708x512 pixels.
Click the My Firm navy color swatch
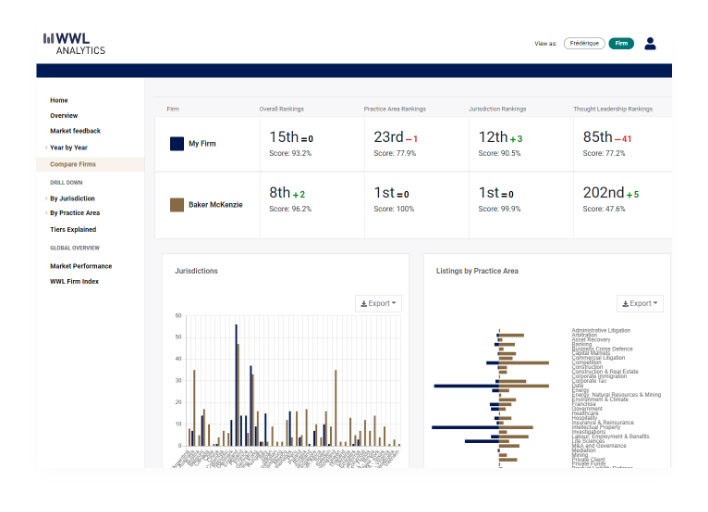(176, 144)
